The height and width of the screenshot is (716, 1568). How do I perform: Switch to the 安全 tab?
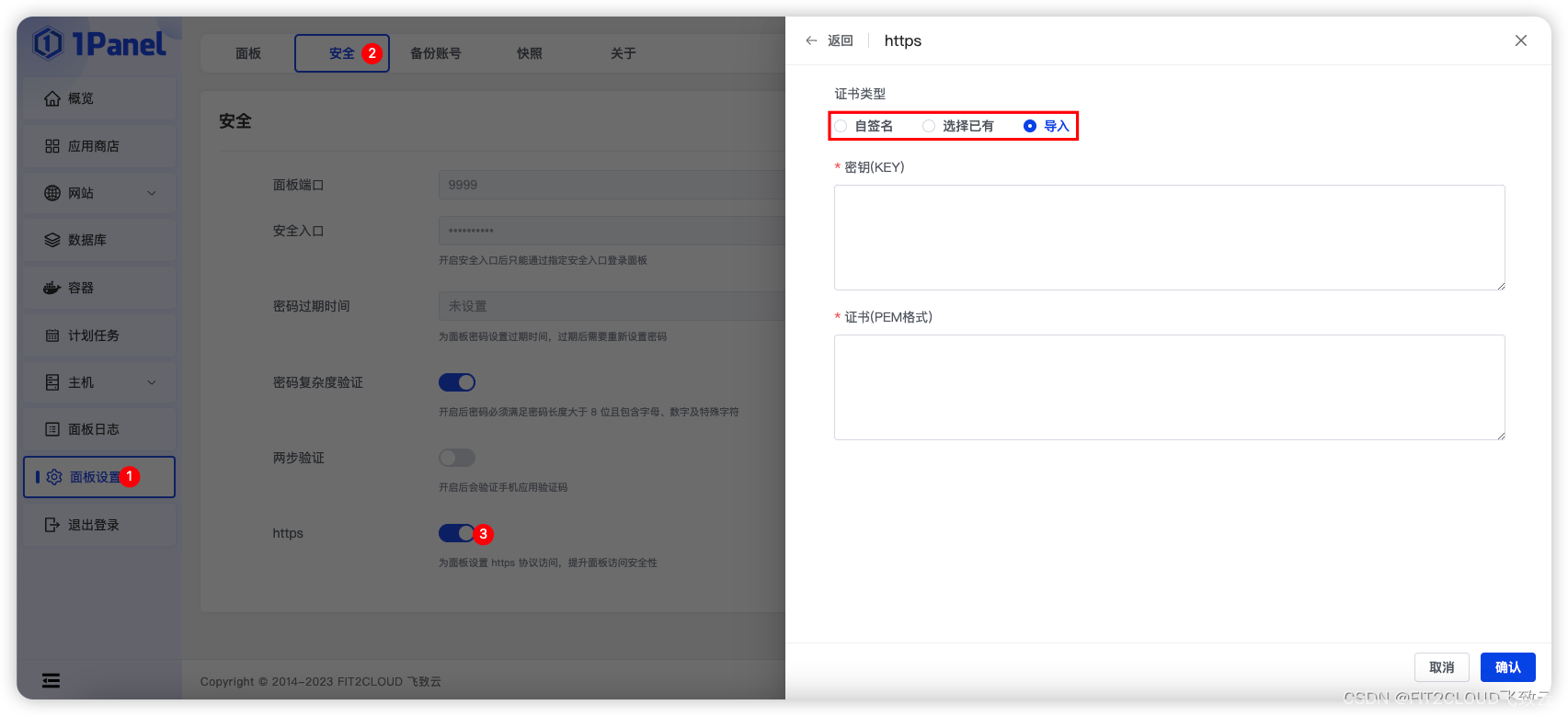pyautogui.click(x=342, y=53)
